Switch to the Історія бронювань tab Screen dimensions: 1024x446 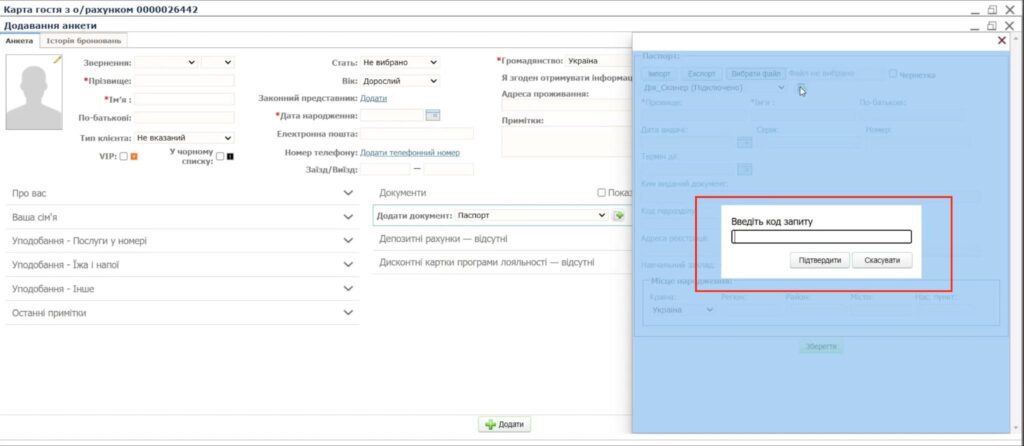[84, 40]
